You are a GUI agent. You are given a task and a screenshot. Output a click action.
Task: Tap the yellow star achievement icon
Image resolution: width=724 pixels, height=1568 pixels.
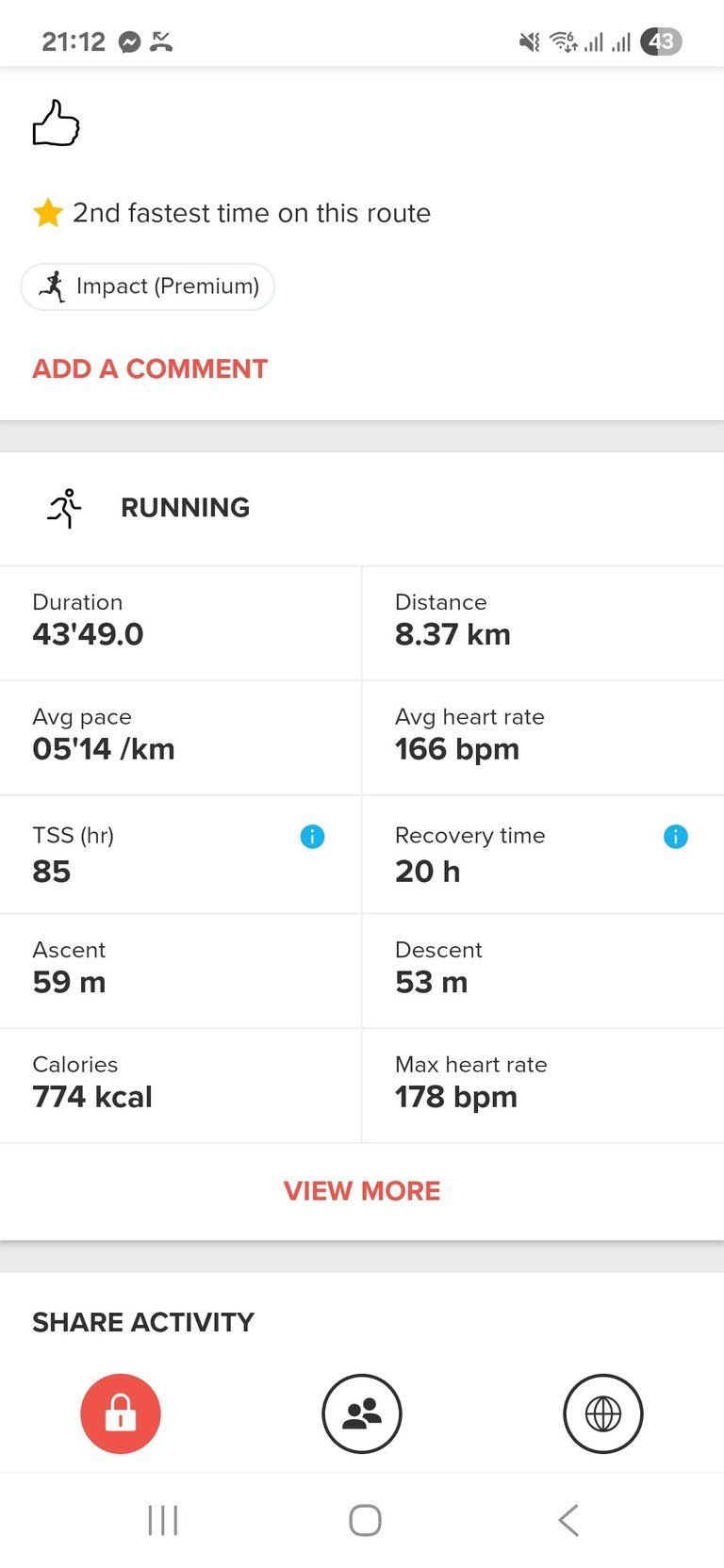point(48,213)
